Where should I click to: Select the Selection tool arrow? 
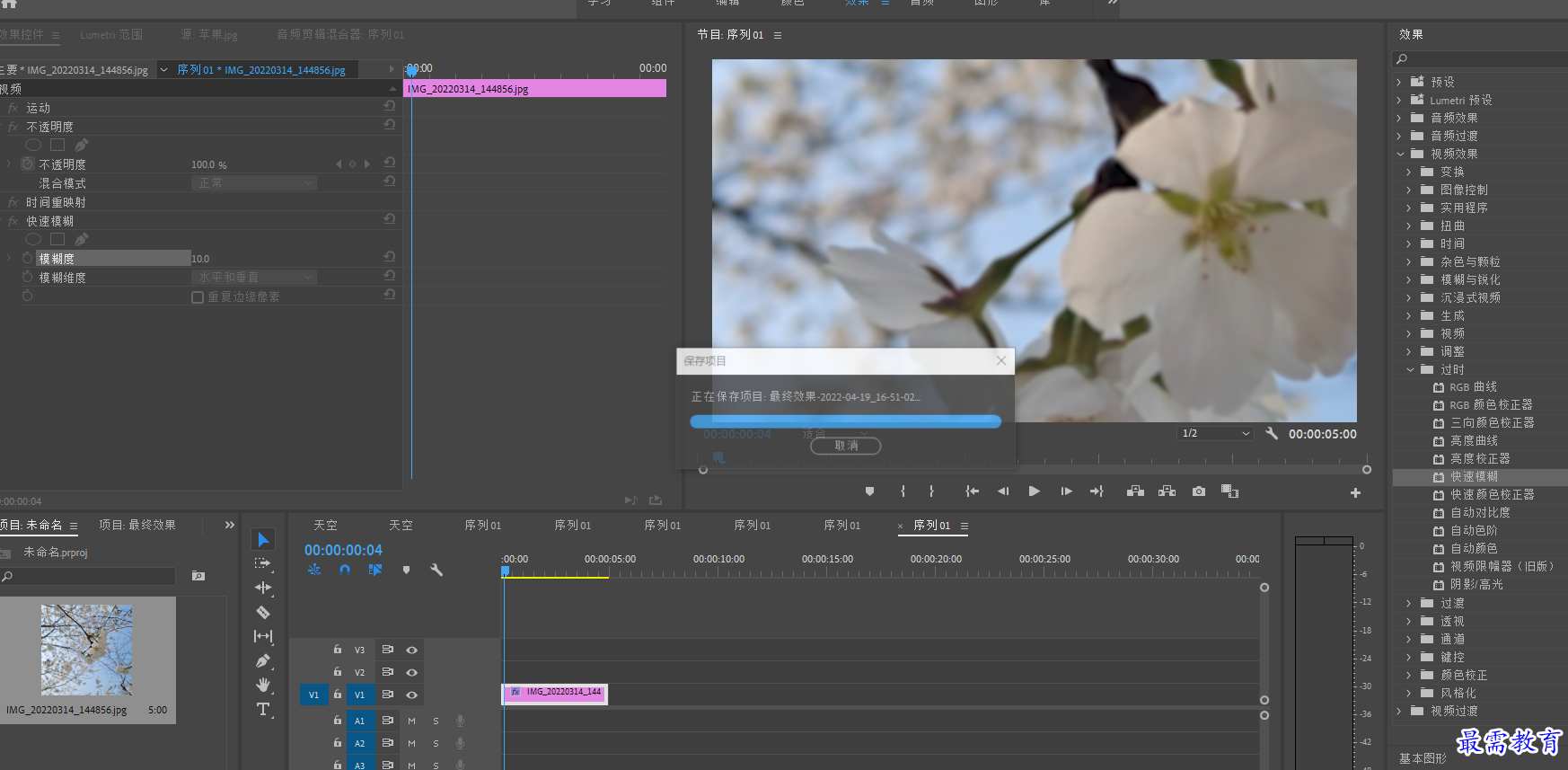coord(263,539)
